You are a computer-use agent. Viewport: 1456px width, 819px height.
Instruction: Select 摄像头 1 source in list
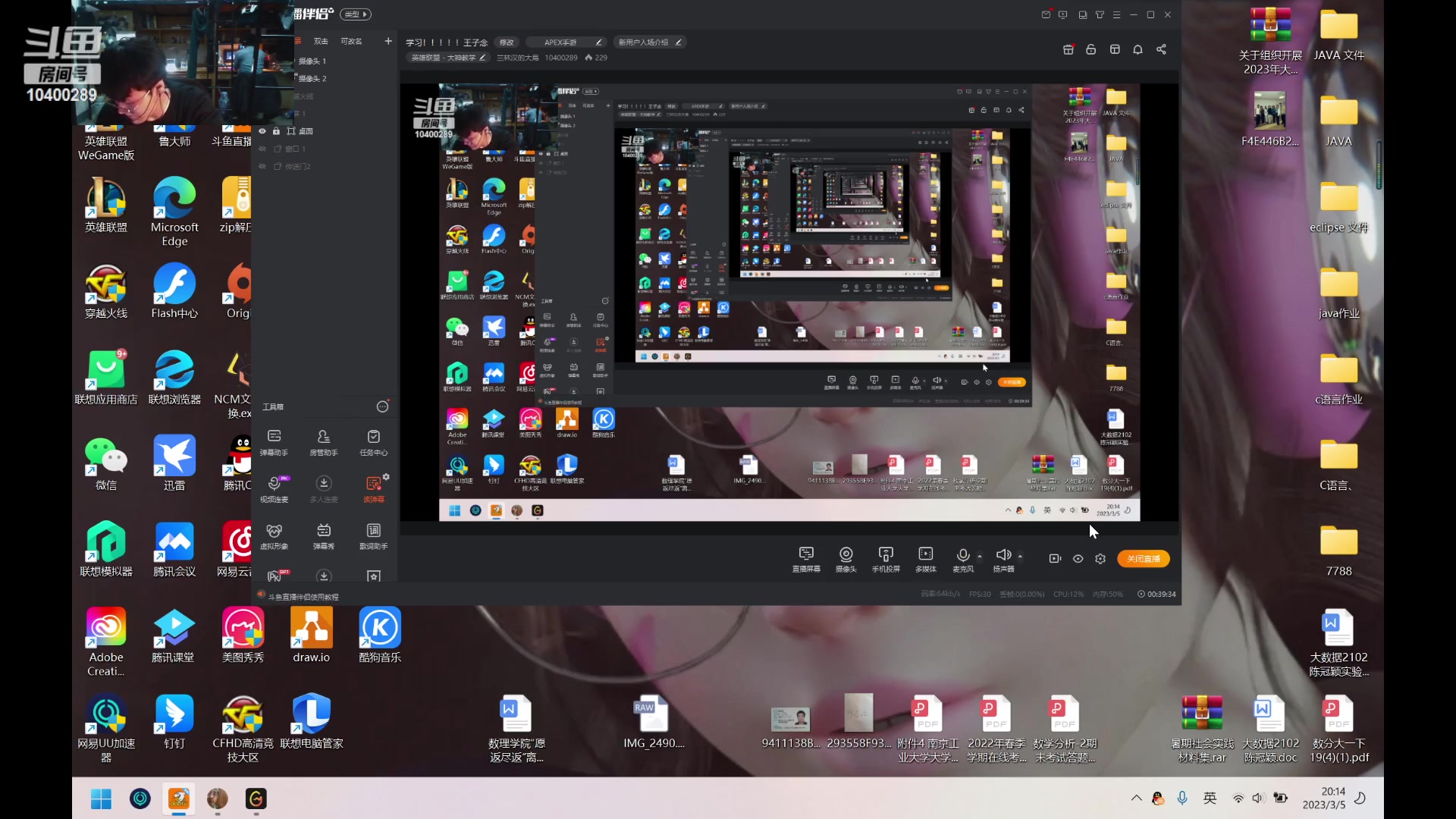coord(312,61)
